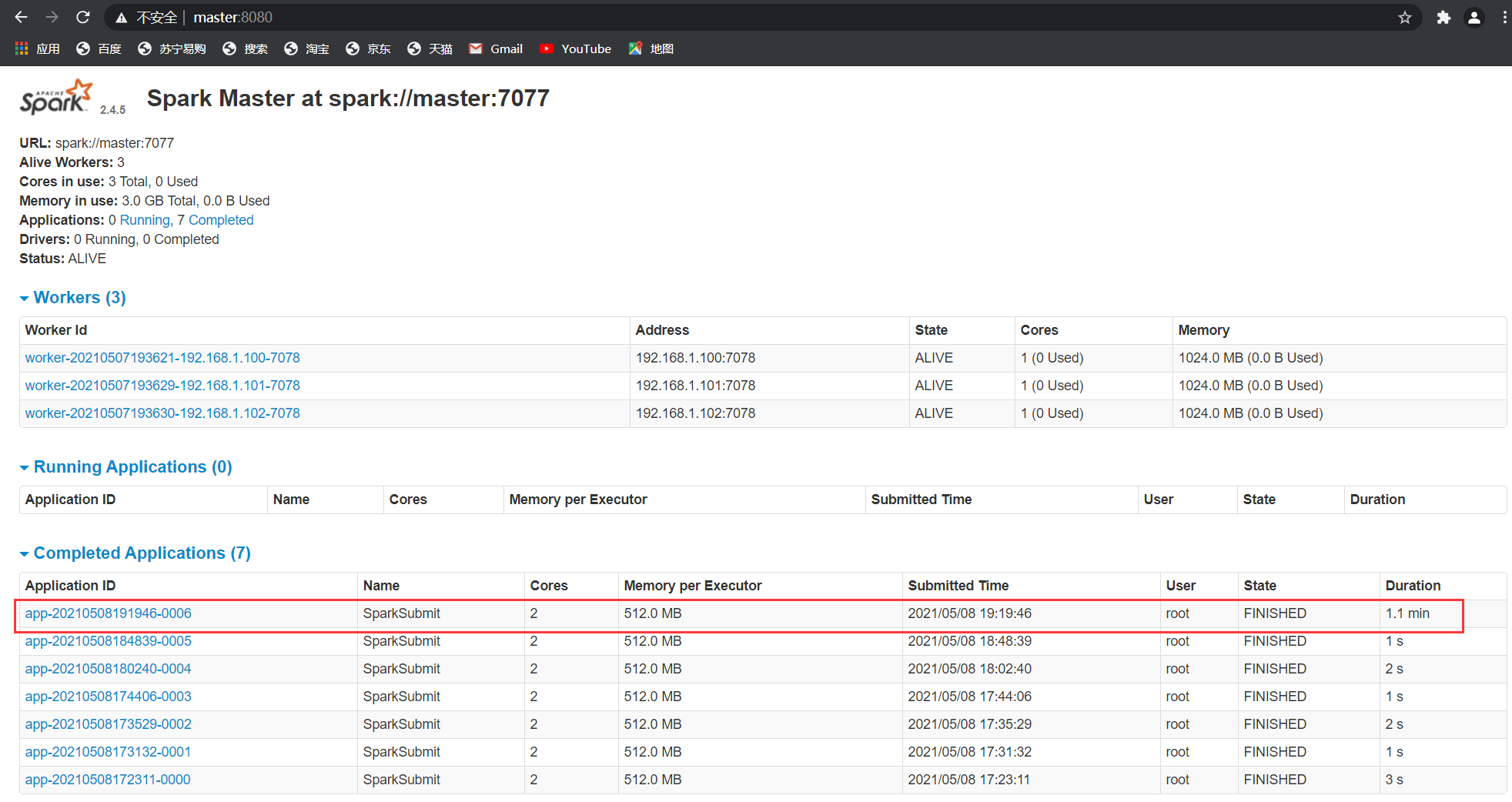Collapse the Running Applications (0) section

tap(126, 467)
